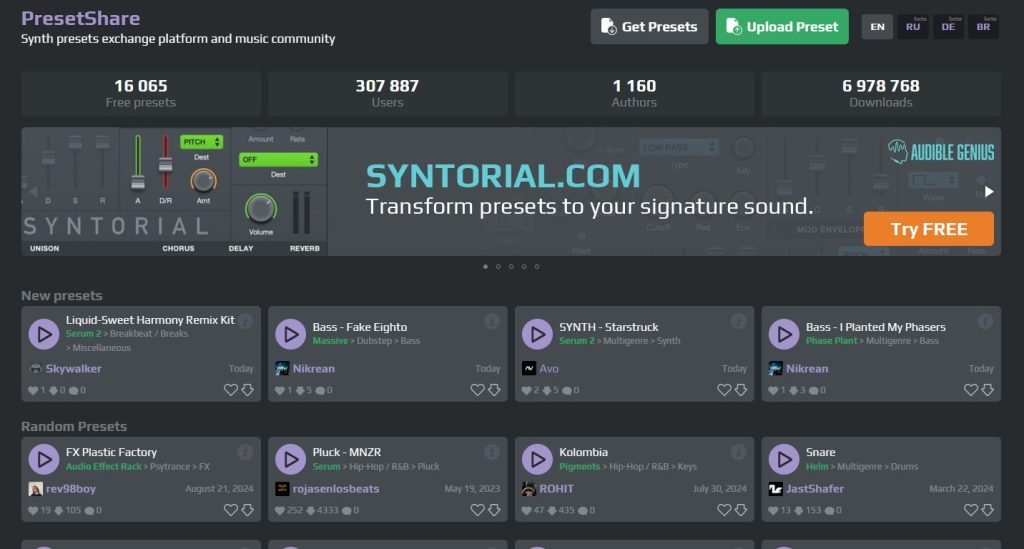Download Pluck - MNZR preset

pos(494,510)
